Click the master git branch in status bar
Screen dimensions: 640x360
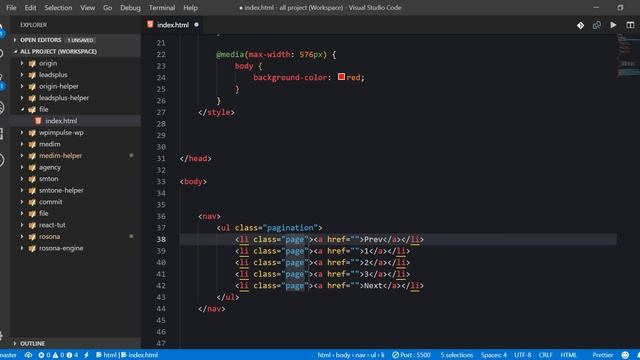(x=8, y=355)
